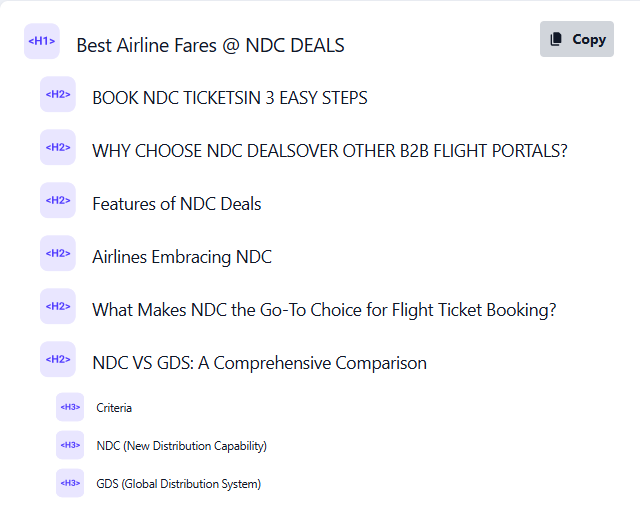Select the 'Criteria' H3 heading text

114,408
